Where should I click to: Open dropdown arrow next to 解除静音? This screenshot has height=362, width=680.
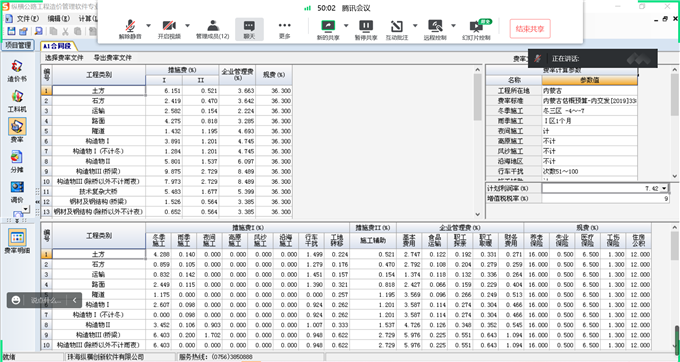click(148, 26)
